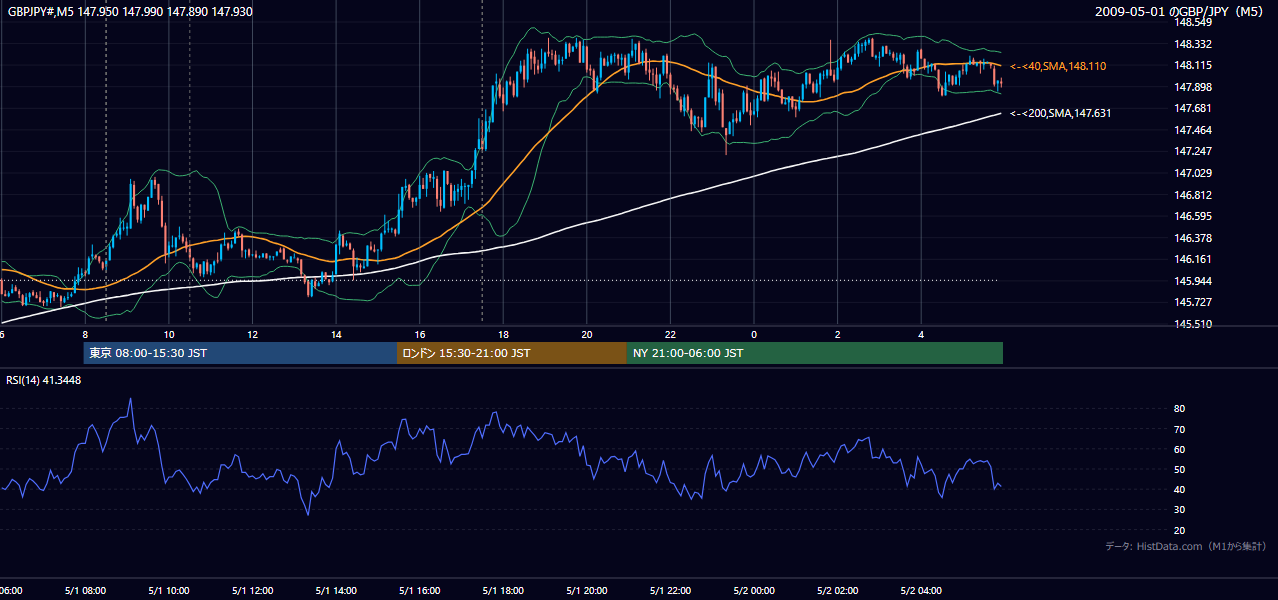Image resolution: width=1278 pixels, height=600 pixels.
Task: Click the RSI scale value 40
Action: tap(1180, 489)
